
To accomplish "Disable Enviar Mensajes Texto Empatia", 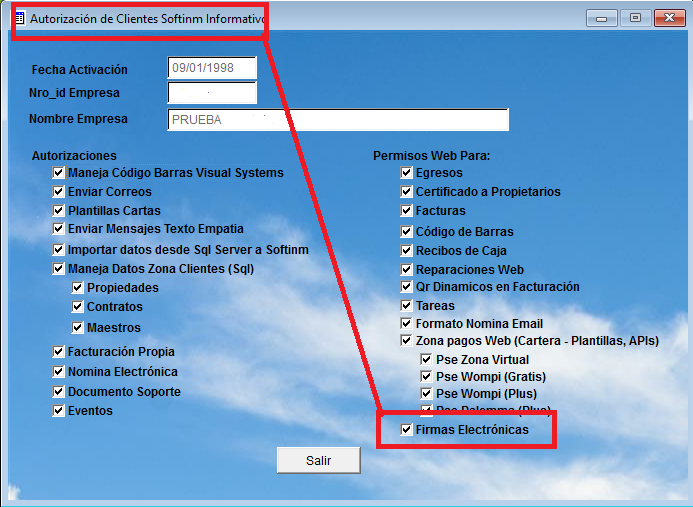I will (58, 229).
